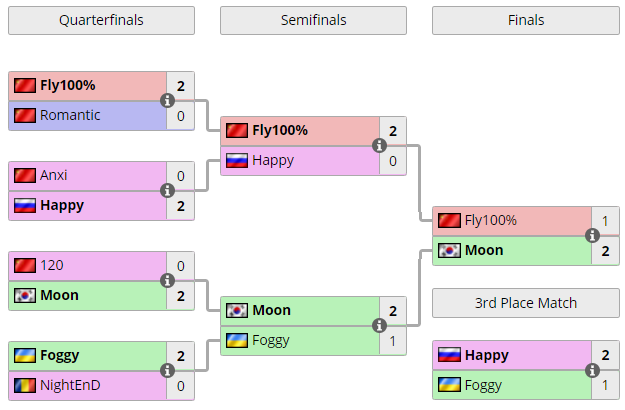Show details of Fly100% vs Happy semifinal
The height and width of the screenshot is (410, 625).
tap(379, 145)
